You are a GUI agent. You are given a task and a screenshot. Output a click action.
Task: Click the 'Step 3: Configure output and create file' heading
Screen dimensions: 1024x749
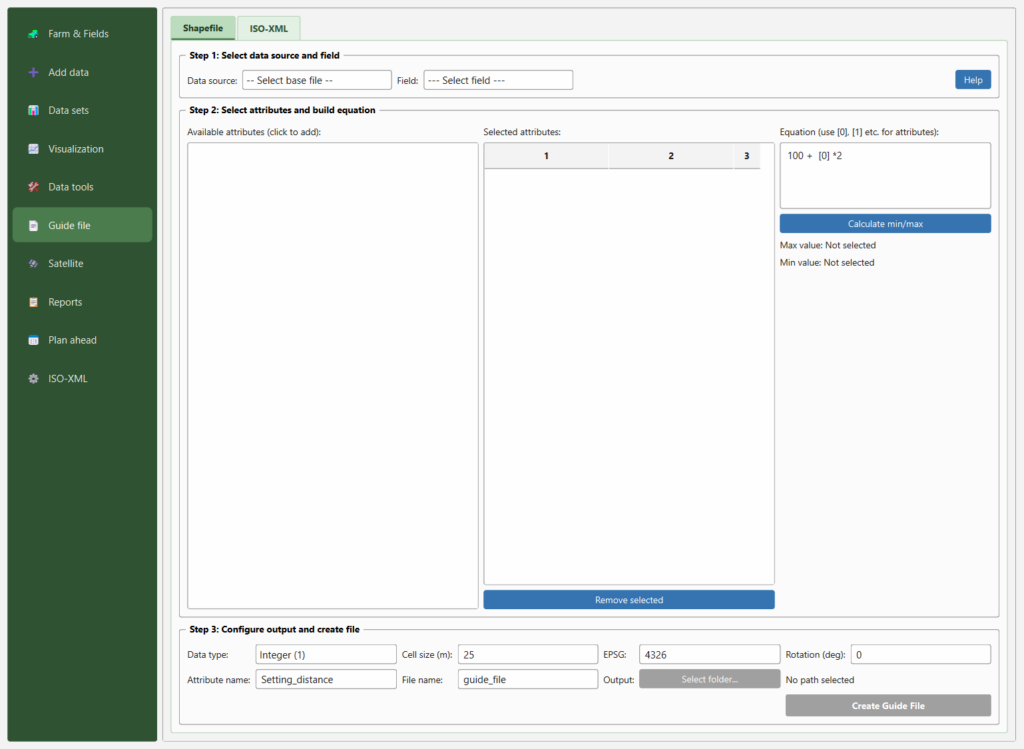(274, 629)
